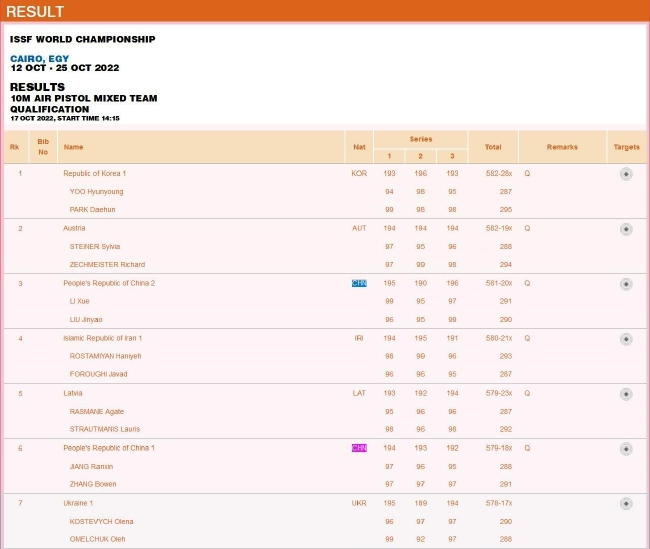The height and width of the screenshot is (549, 650).
Task: Select team Islamic Republic of Iran 1
Action: click(x=102, y=338)
